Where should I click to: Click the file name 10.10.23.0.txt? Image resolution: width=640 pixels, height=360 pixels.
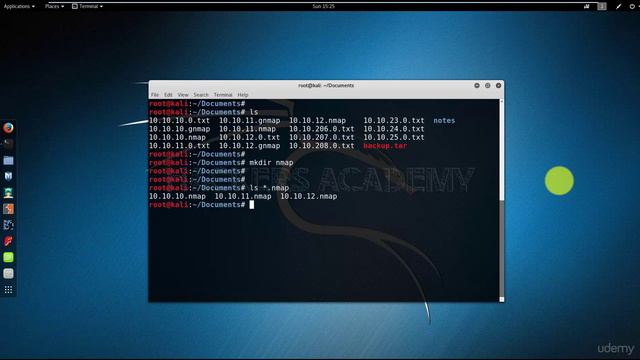(x=393, y=120)
